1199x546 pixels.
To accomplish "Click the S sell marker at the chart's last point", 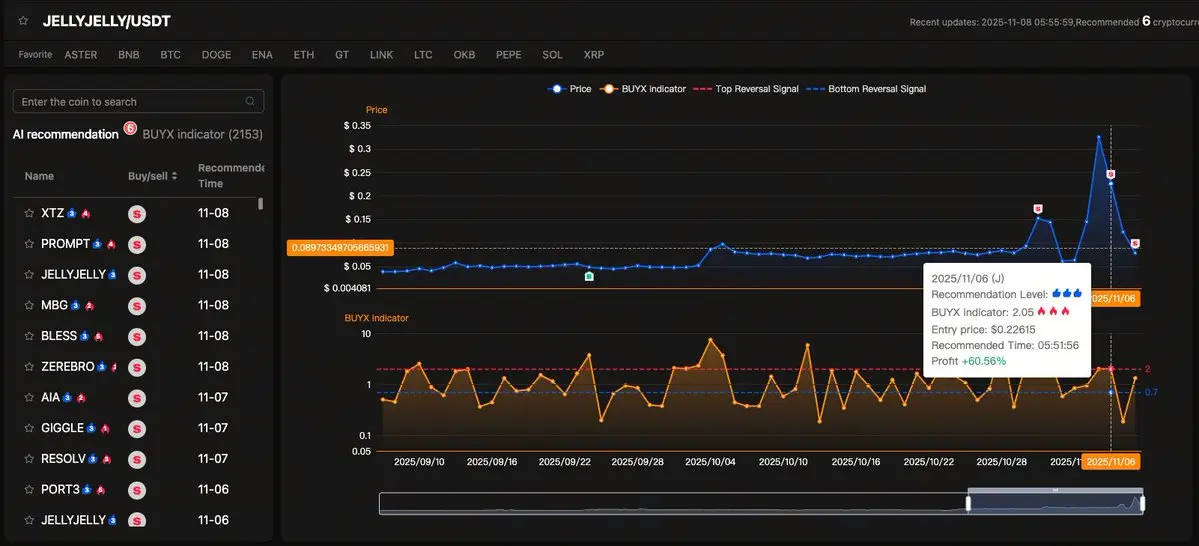I will coord(1136,243).
